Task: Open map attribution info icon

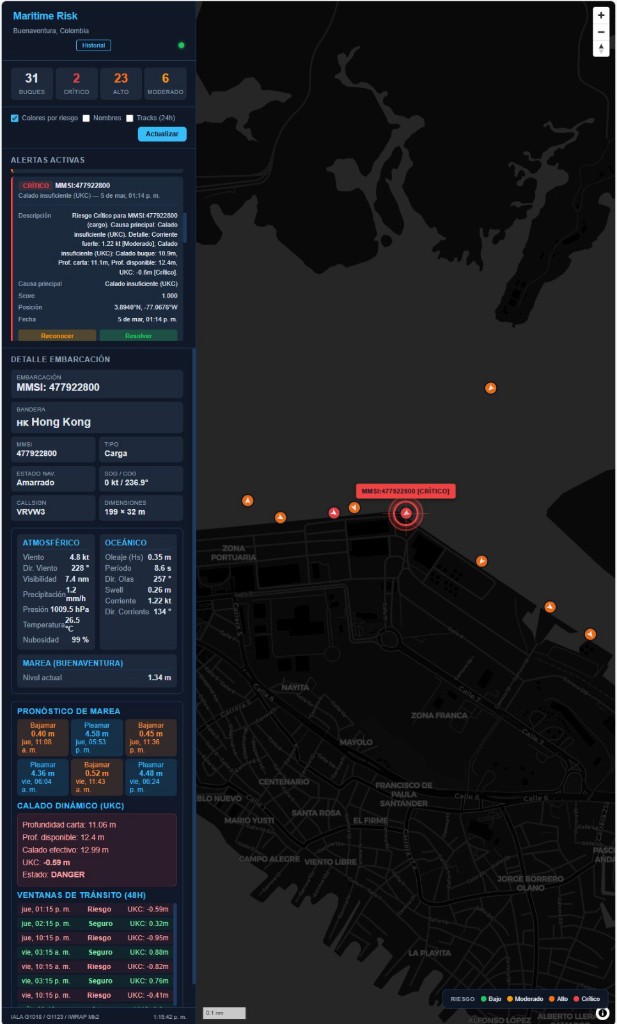Action: coord(602,1012)
